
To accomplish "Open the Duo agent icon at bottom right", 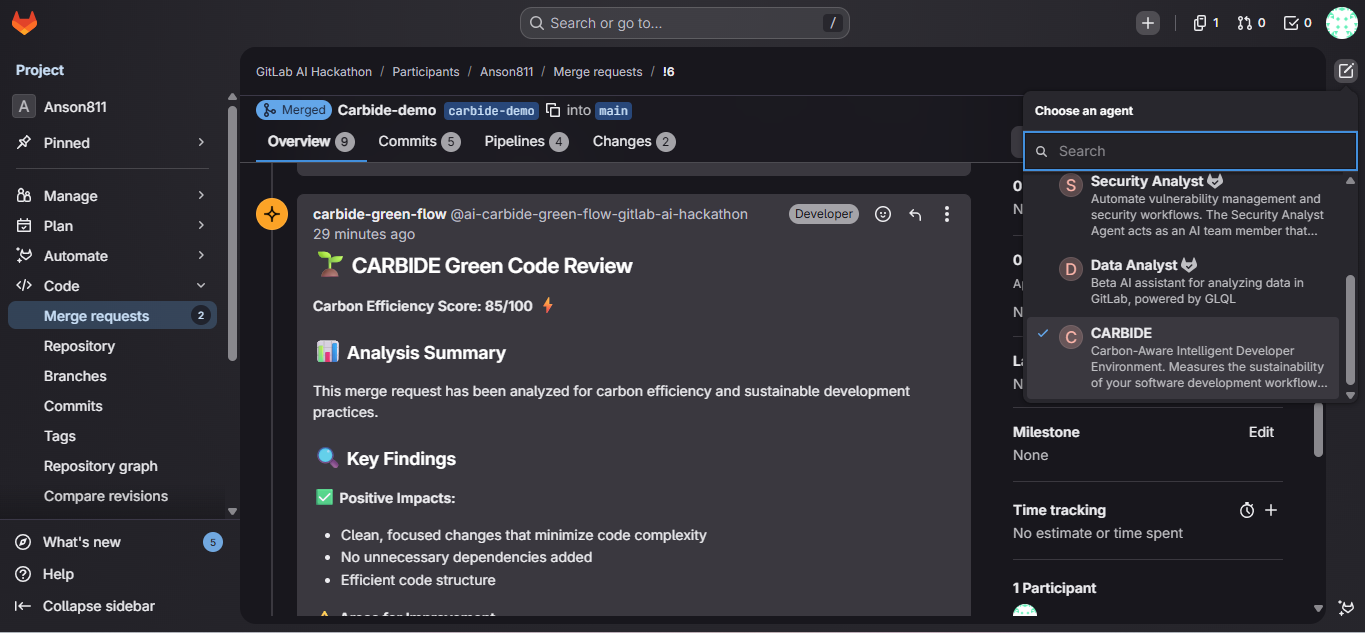I will click(1346, 607).
